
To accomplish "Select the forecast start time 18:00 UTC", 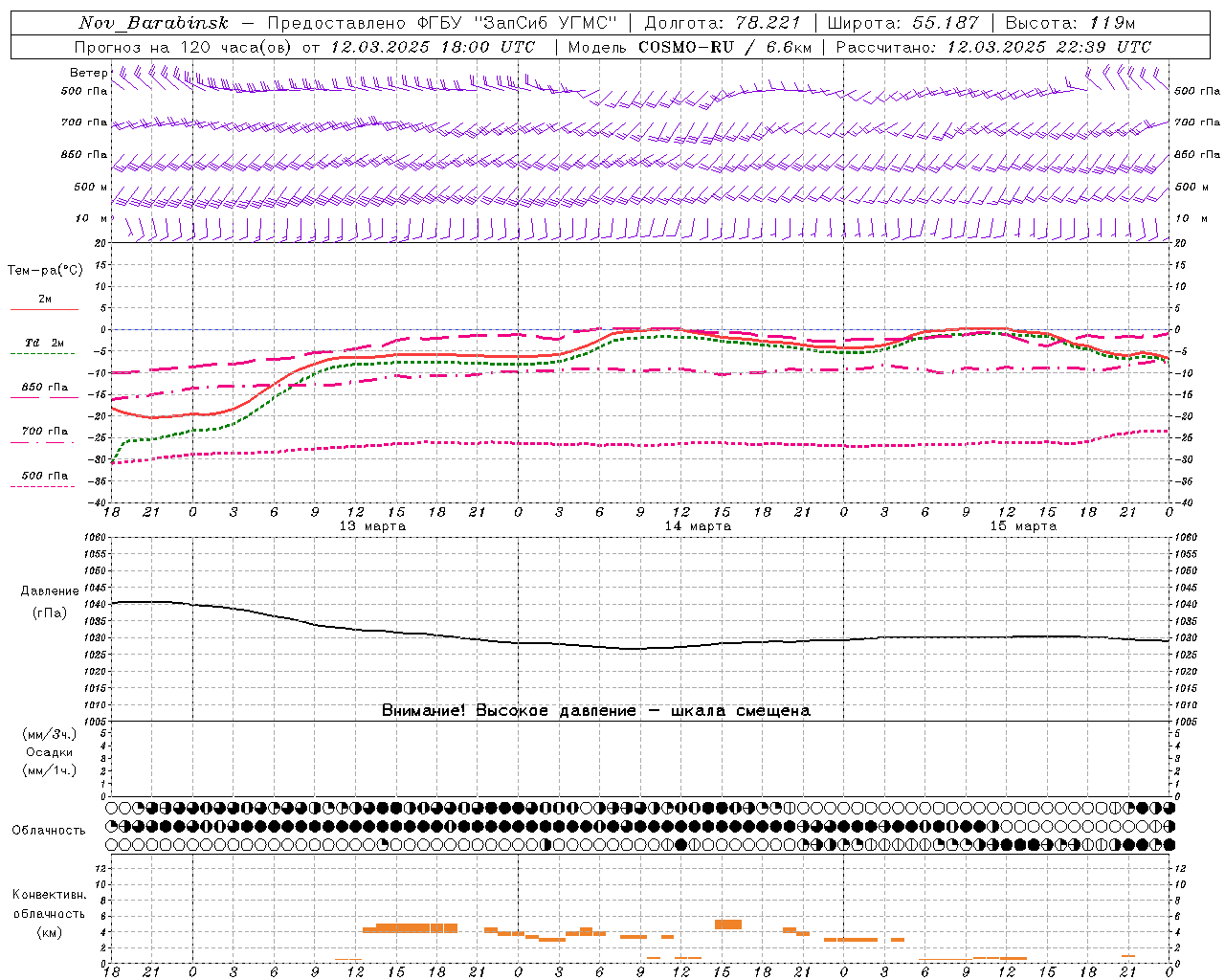I will [x=489, y=47].
